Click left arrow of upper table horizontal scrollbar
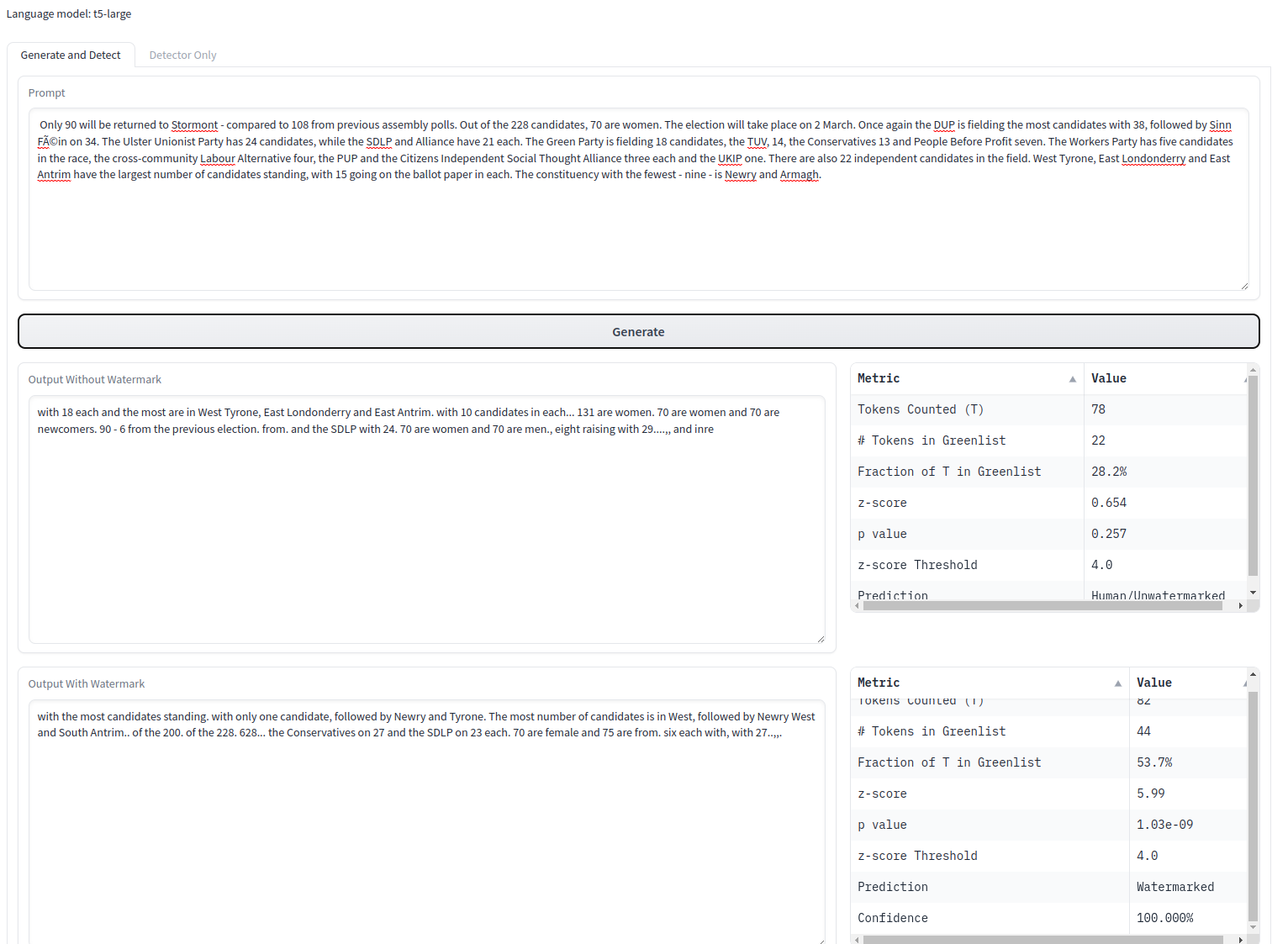1288x944 pixels. [857, 605]
